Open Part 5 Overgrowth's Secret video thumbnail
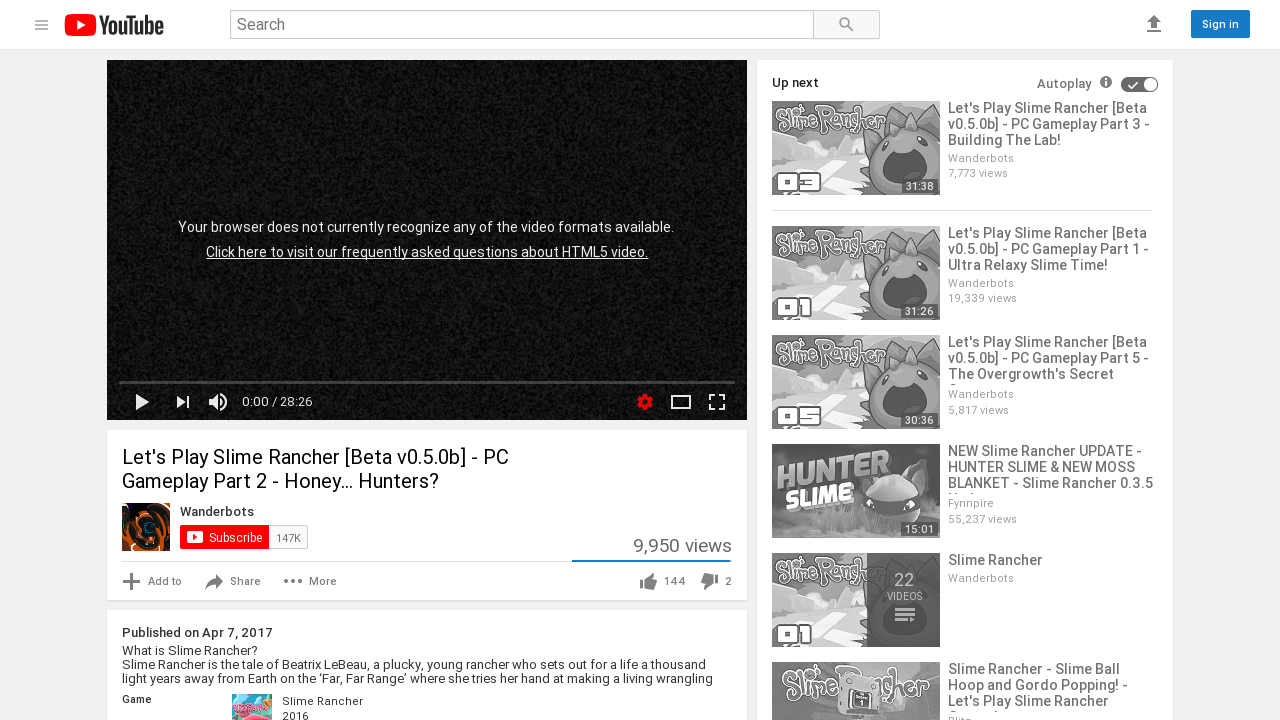The image size is (1280, 720). [x=856, y=382]
